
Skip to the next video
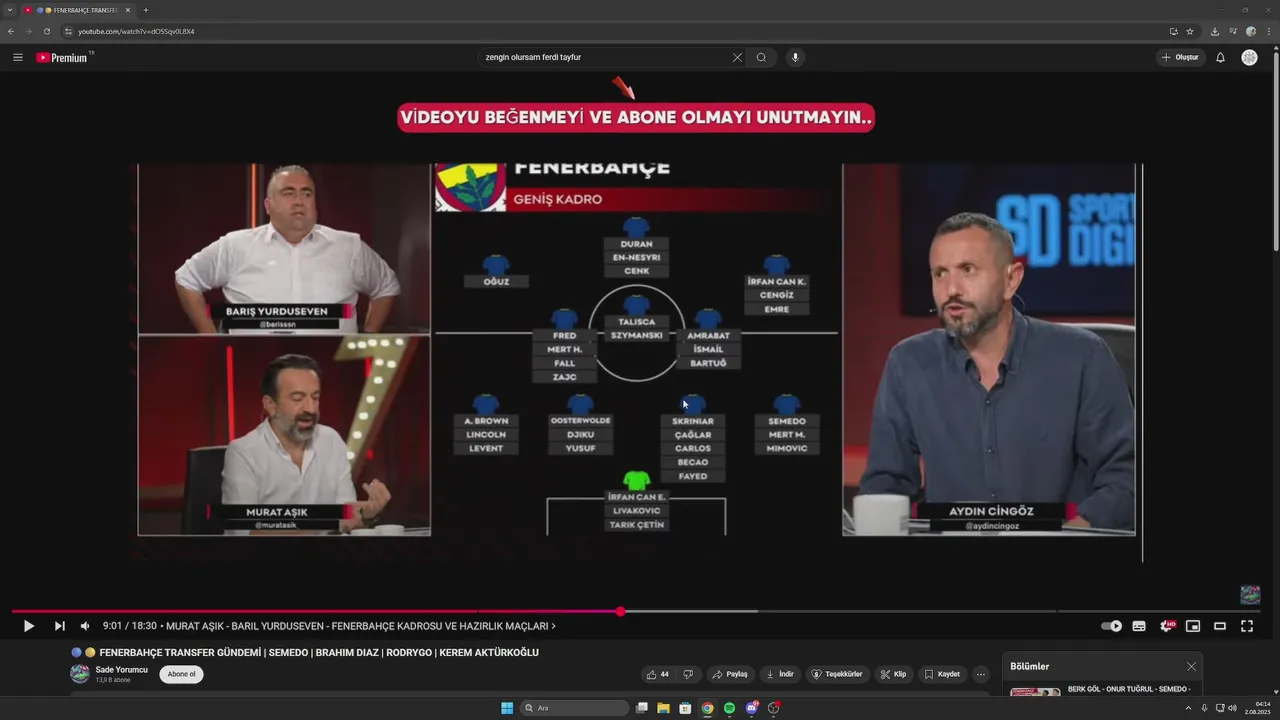click(x=59, y=626)
